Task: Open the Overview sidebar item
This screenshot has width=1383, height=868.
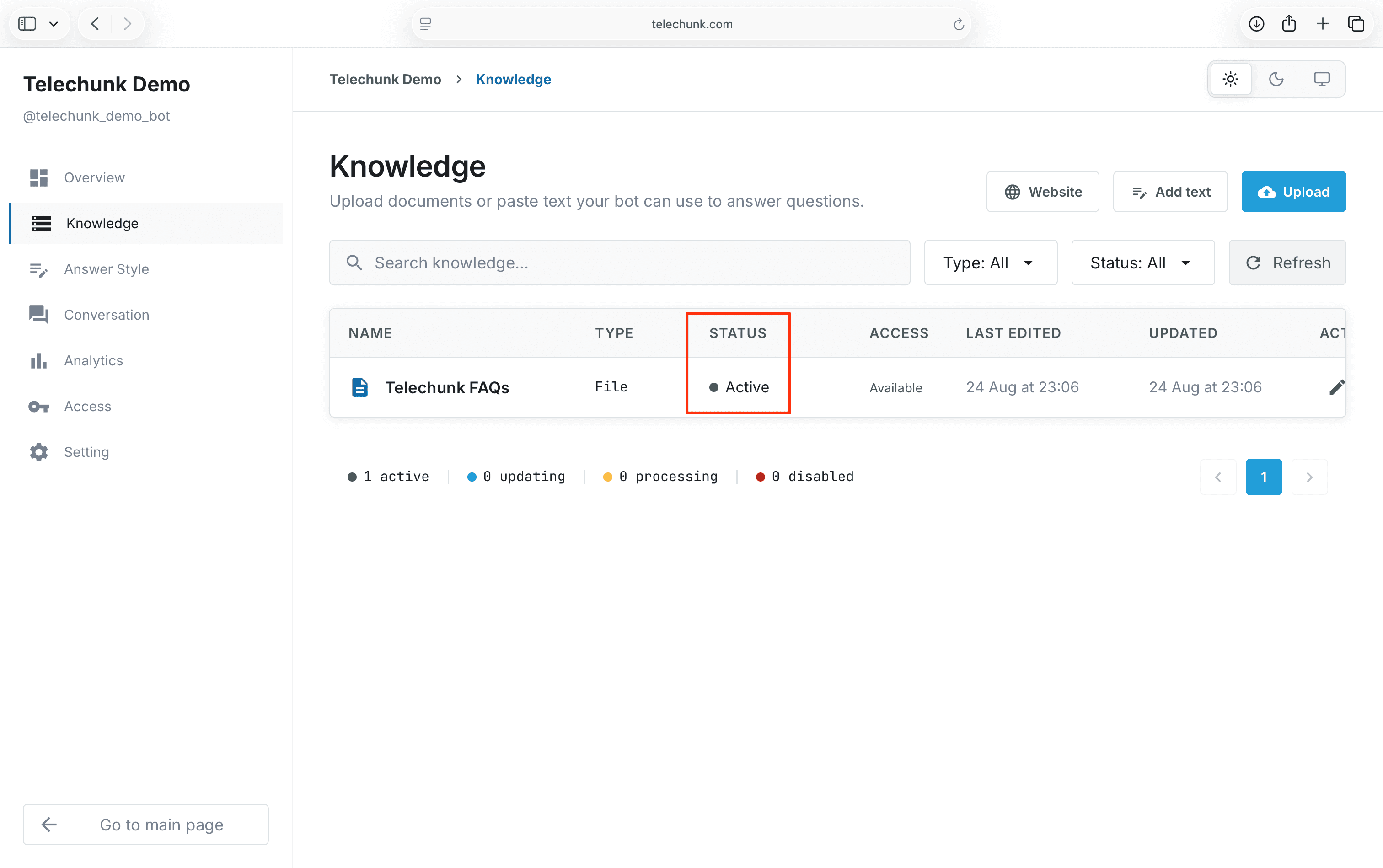Action: (x=146, y=177)
